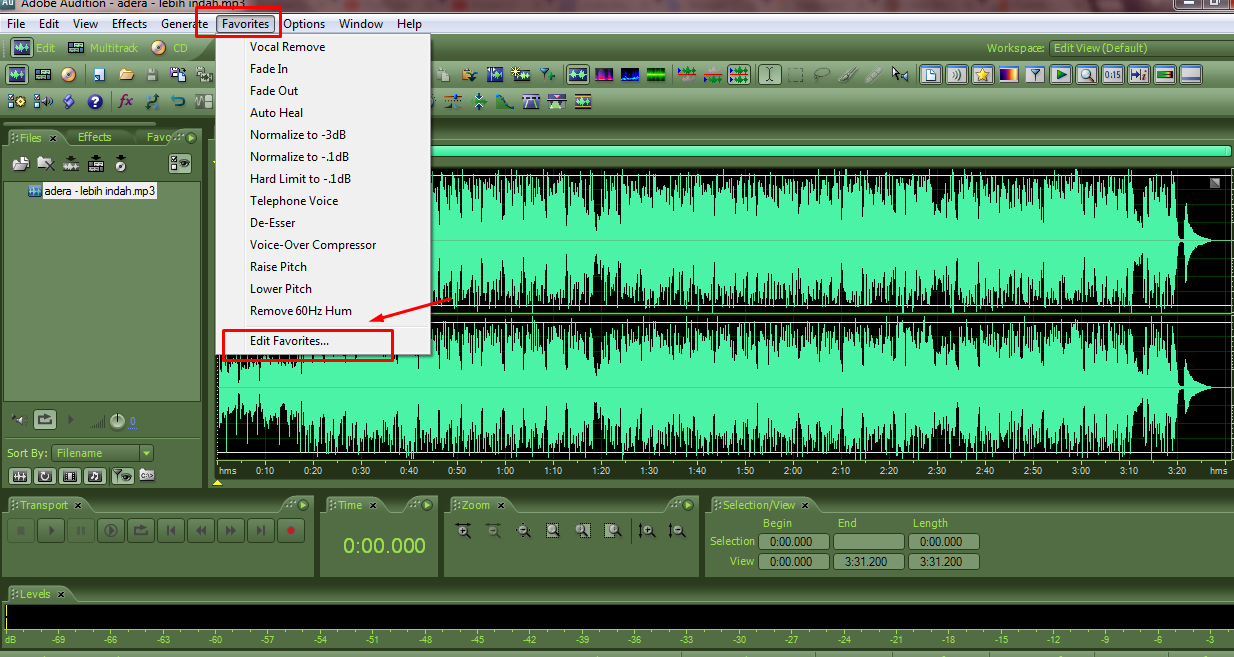The height and width of the screenshot is (657, 1234).
Task: Expand Transport panel options arrow
Action: [x=304, y=505]
